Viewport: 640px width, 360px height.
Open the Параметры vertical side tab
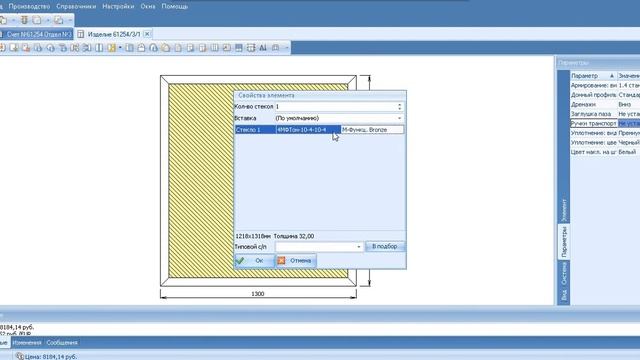point(564,242)
